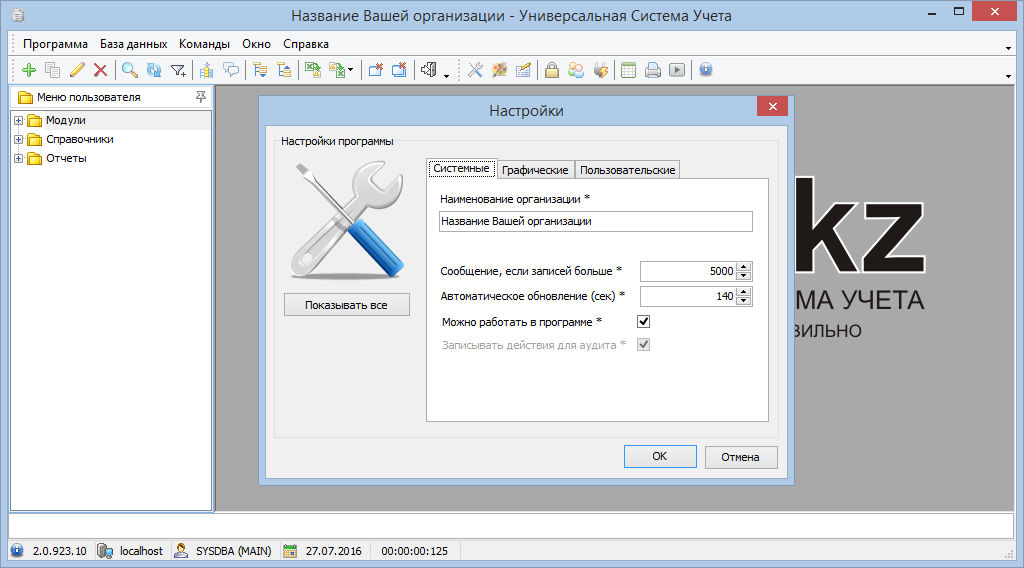Image resolution: width=1024 pixels, height=568 pixels.
Task: Pin the 'Меню пользователя' panel
Action: [201, 97]
